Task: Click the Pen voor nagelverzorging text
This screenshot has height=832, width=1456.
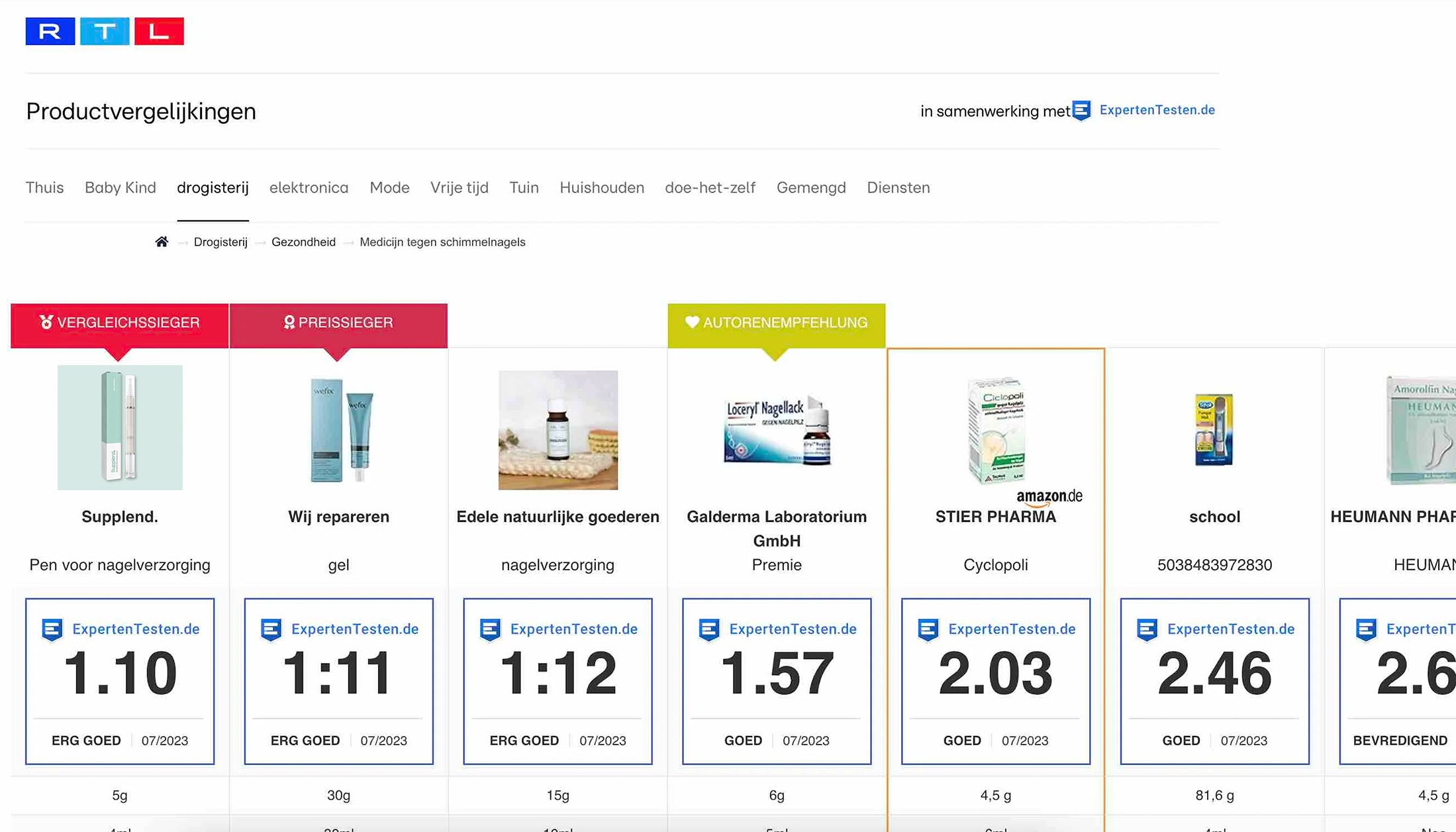Action: pos(120,565)
